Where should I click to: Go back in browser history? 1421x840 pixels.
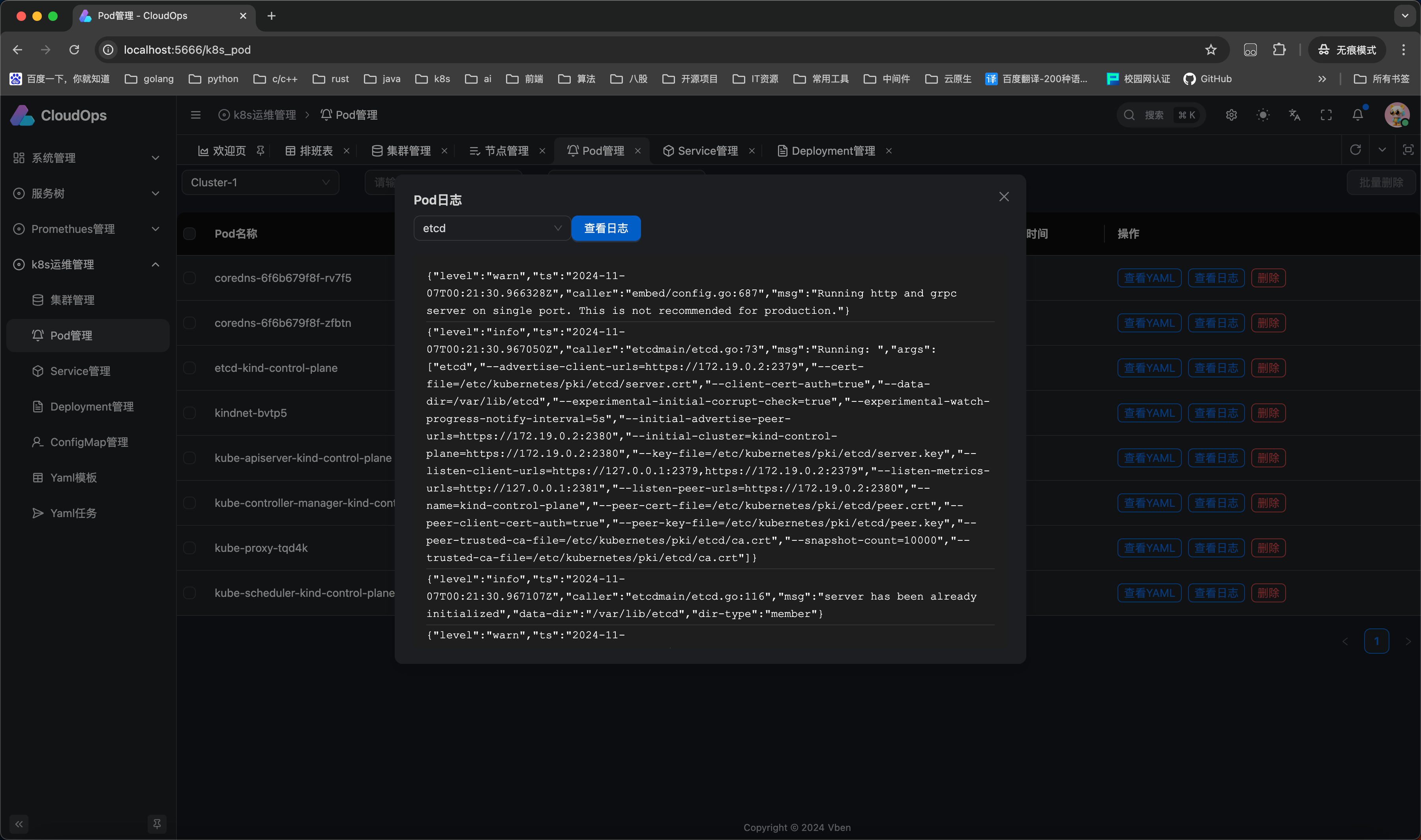17,50
